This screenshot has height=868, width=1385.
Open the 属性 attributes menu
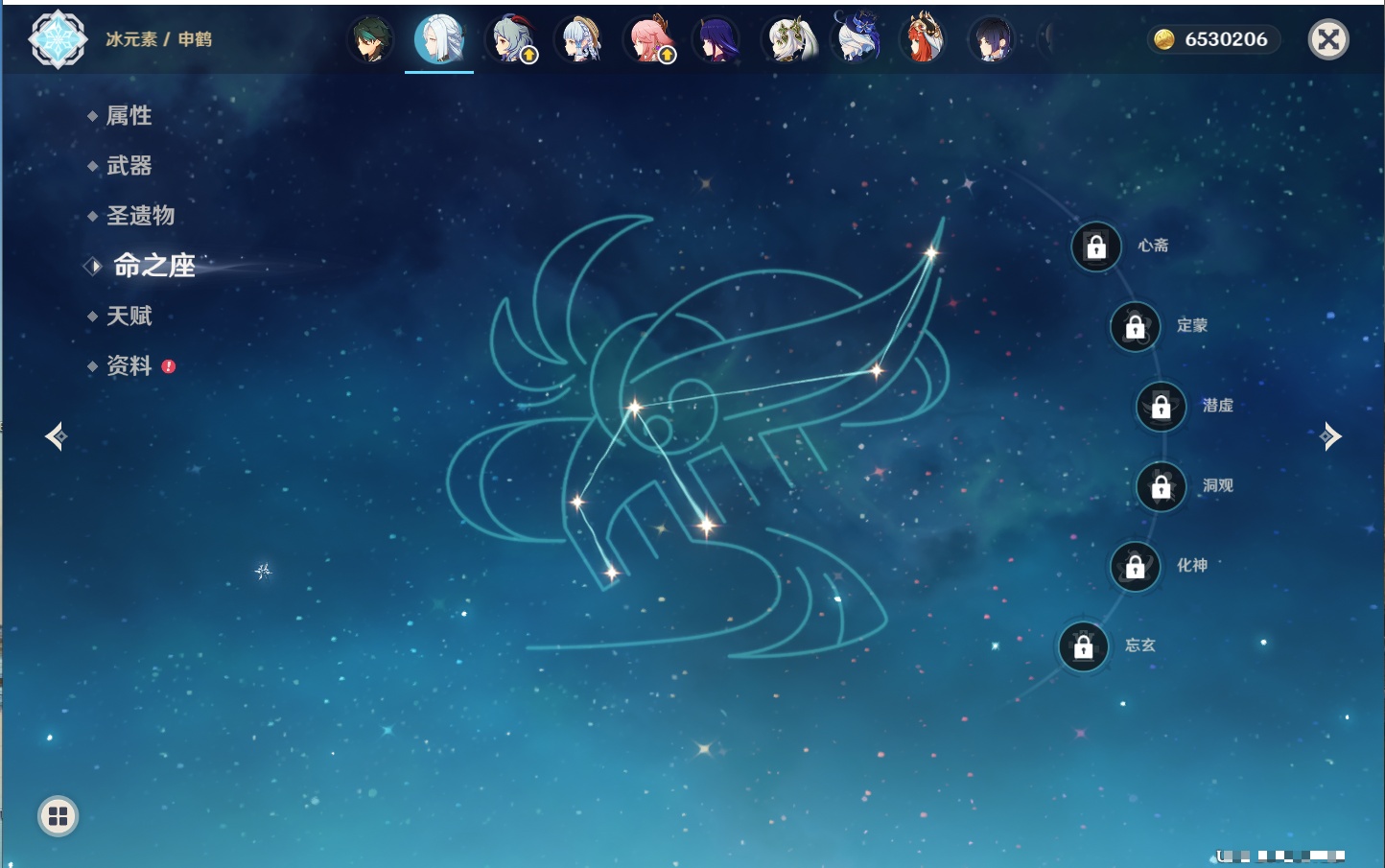(129, 116)
